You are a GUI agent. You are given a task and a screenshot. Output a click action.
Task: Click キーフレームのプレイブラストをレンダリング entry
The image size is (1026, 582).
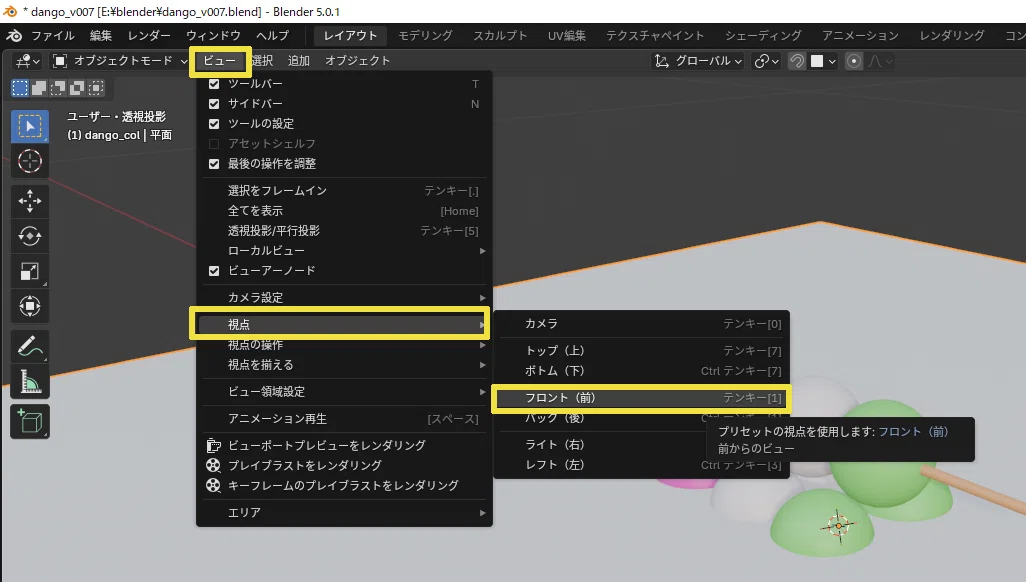click(x=344, y=485)
